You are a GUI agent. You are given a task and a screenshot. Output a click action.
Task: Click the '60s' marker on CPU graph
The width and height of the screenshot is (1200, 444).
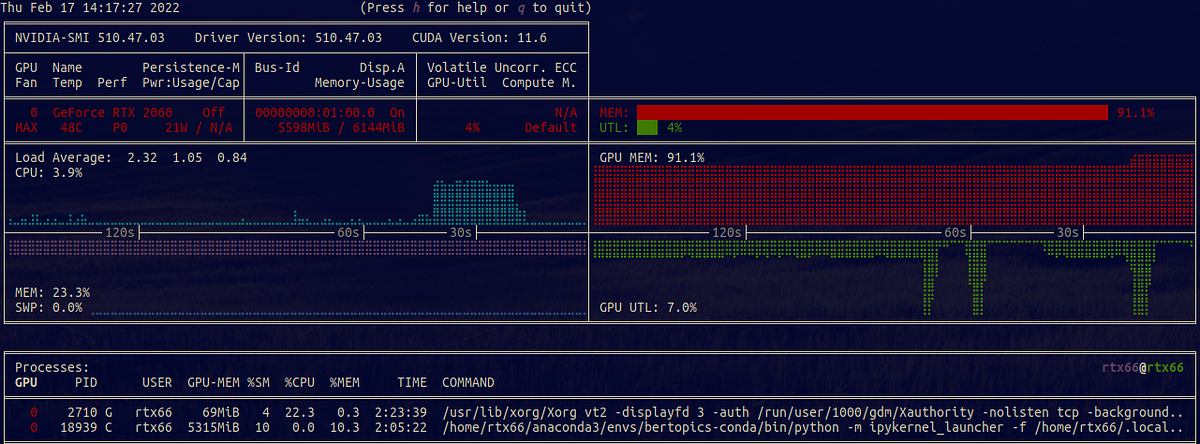[349, 233]
